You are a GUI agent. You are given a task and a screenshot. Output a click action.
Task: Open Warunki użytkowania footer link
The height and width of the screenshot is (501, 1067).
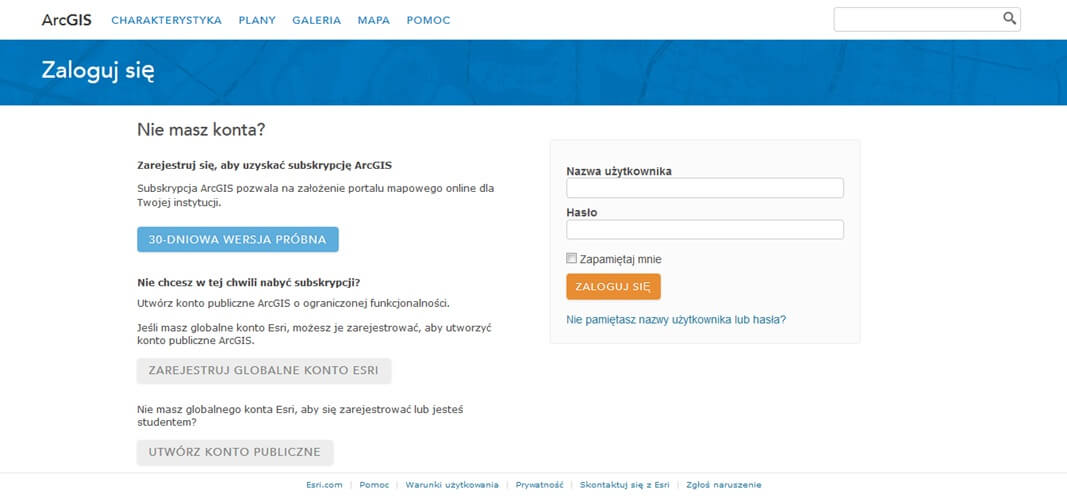click(452, 485)
